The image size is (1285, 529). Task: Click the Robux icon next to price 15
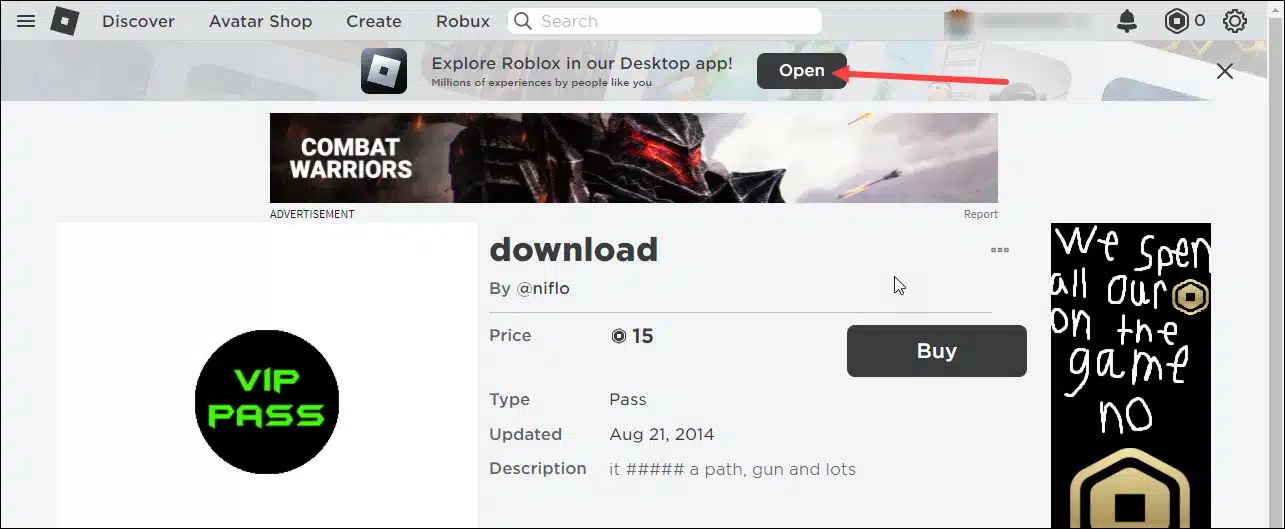click(619, 337)
